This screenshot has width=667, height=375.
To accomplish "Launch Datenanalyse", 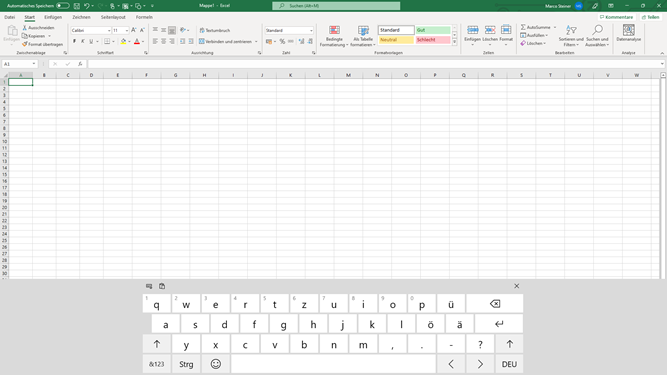I will pyautogui.click(x=628, y=33).
